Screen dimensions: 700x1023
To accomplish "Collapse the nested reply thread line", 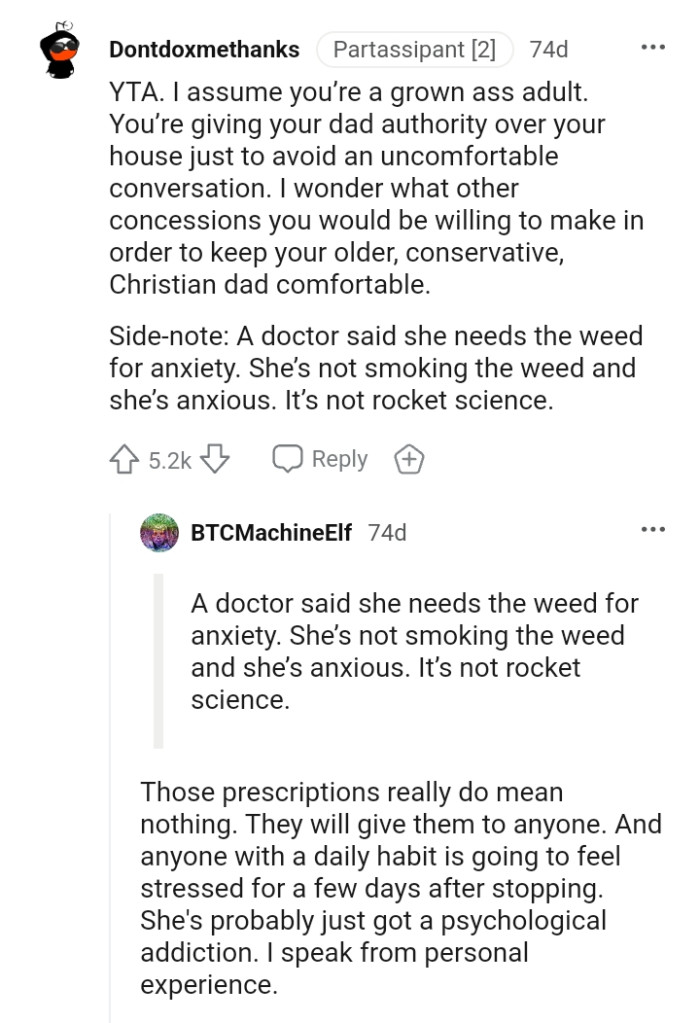I will point(110,750).
